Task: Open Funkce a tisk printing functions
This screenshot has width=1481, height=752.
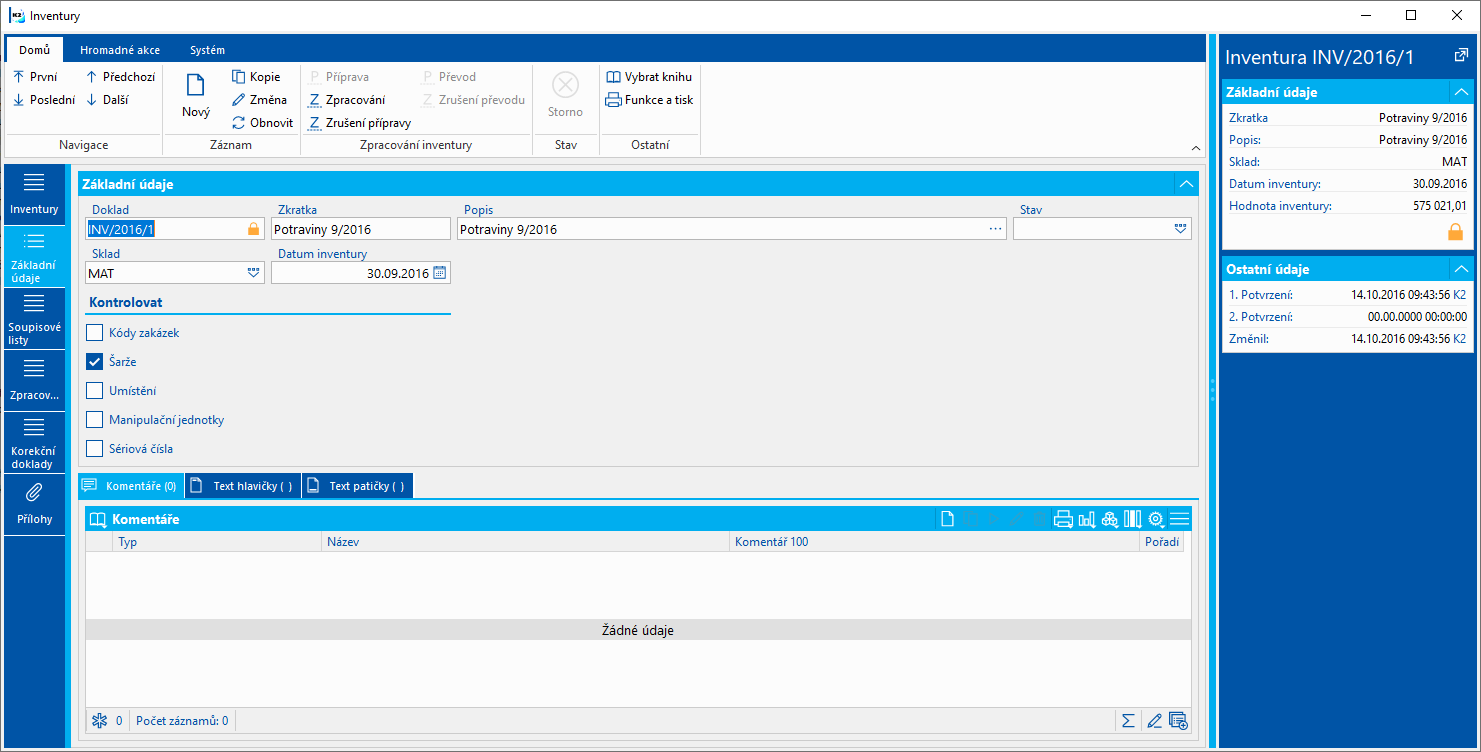Action: (650, 100)
